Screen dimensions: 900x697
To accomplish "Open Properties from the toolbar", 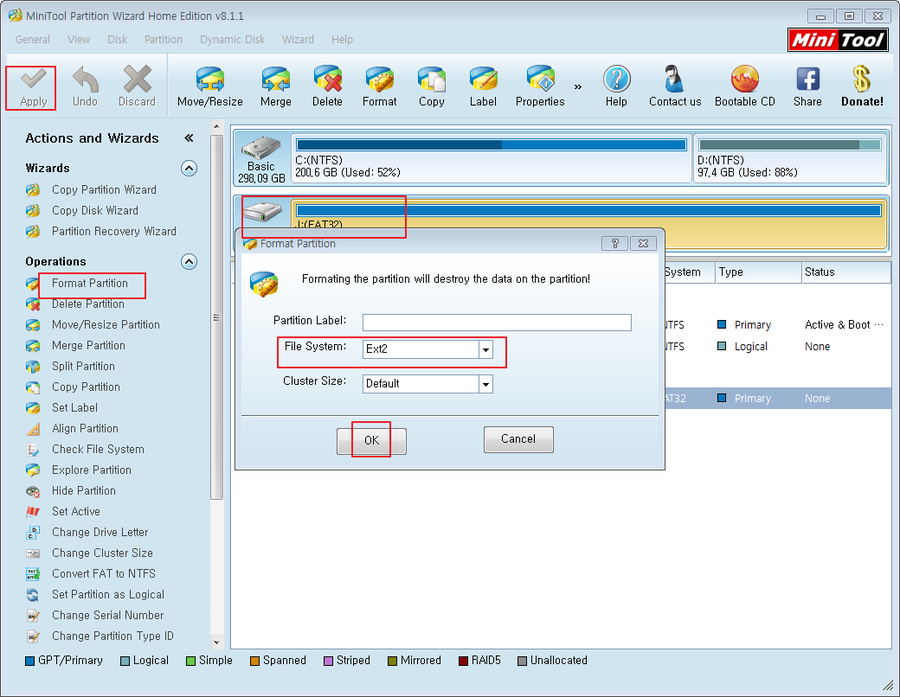I will click(540, 80).
